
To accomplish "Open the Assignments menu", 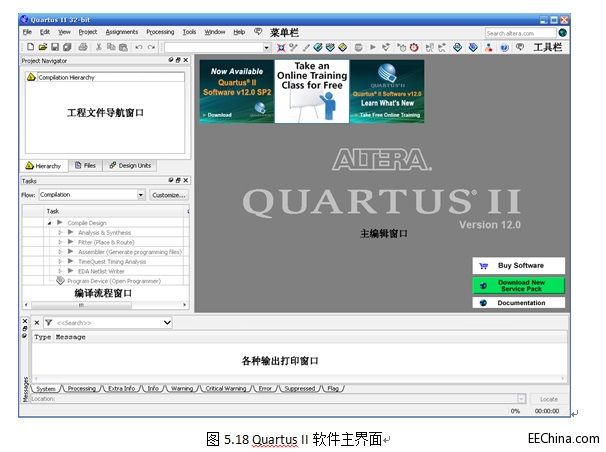I will pyautogui.click(x=121, y=32).
